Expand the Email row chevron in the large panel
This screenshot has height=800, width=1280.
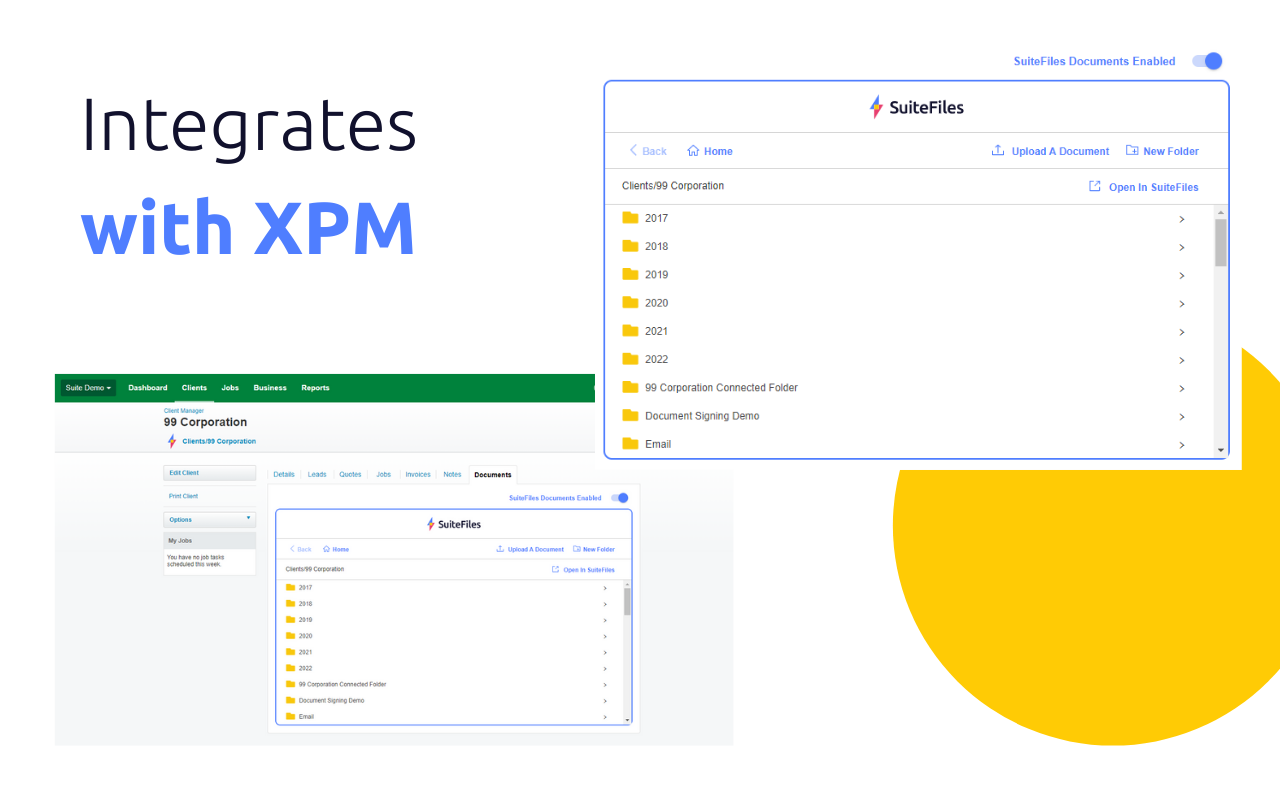coord(1182,445)
